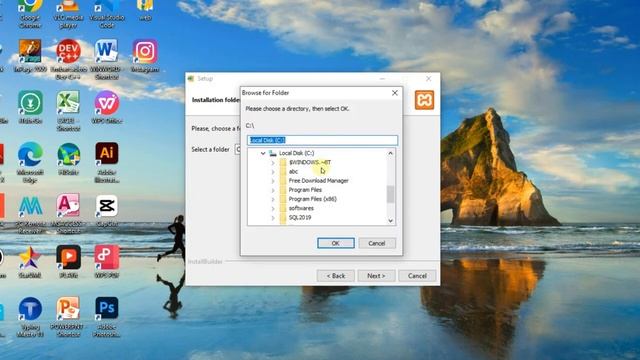Select Free Download Manager folder

click(x=318, y=181)
